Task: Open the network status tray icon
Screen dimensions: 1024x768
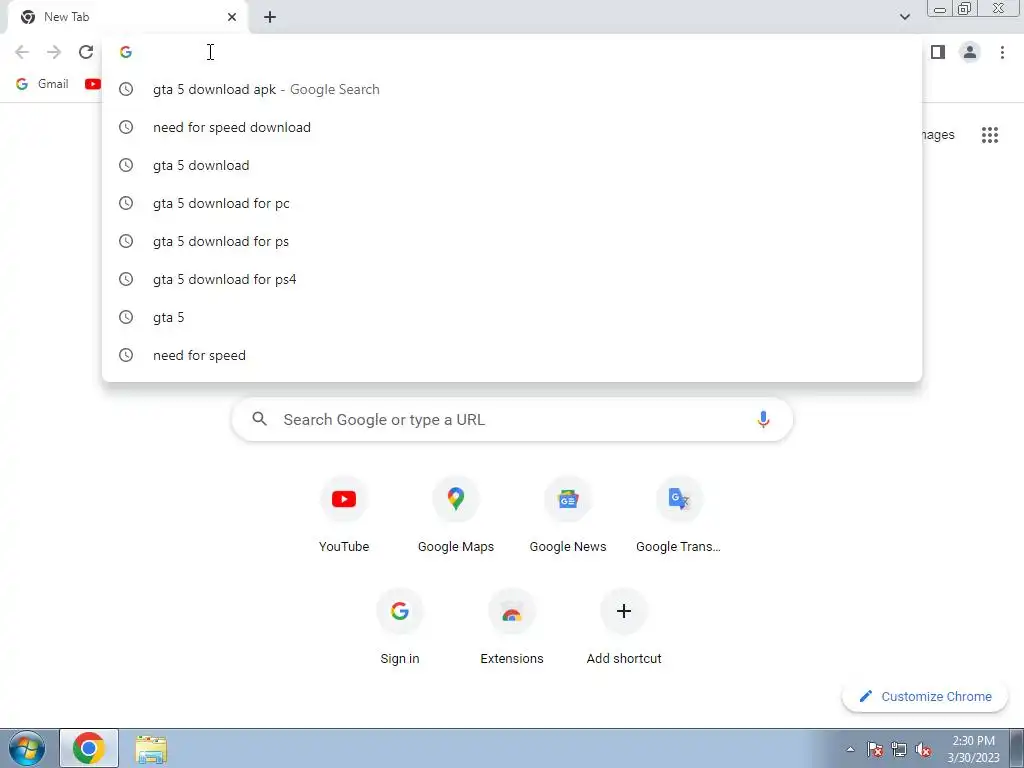Action: 899,749
